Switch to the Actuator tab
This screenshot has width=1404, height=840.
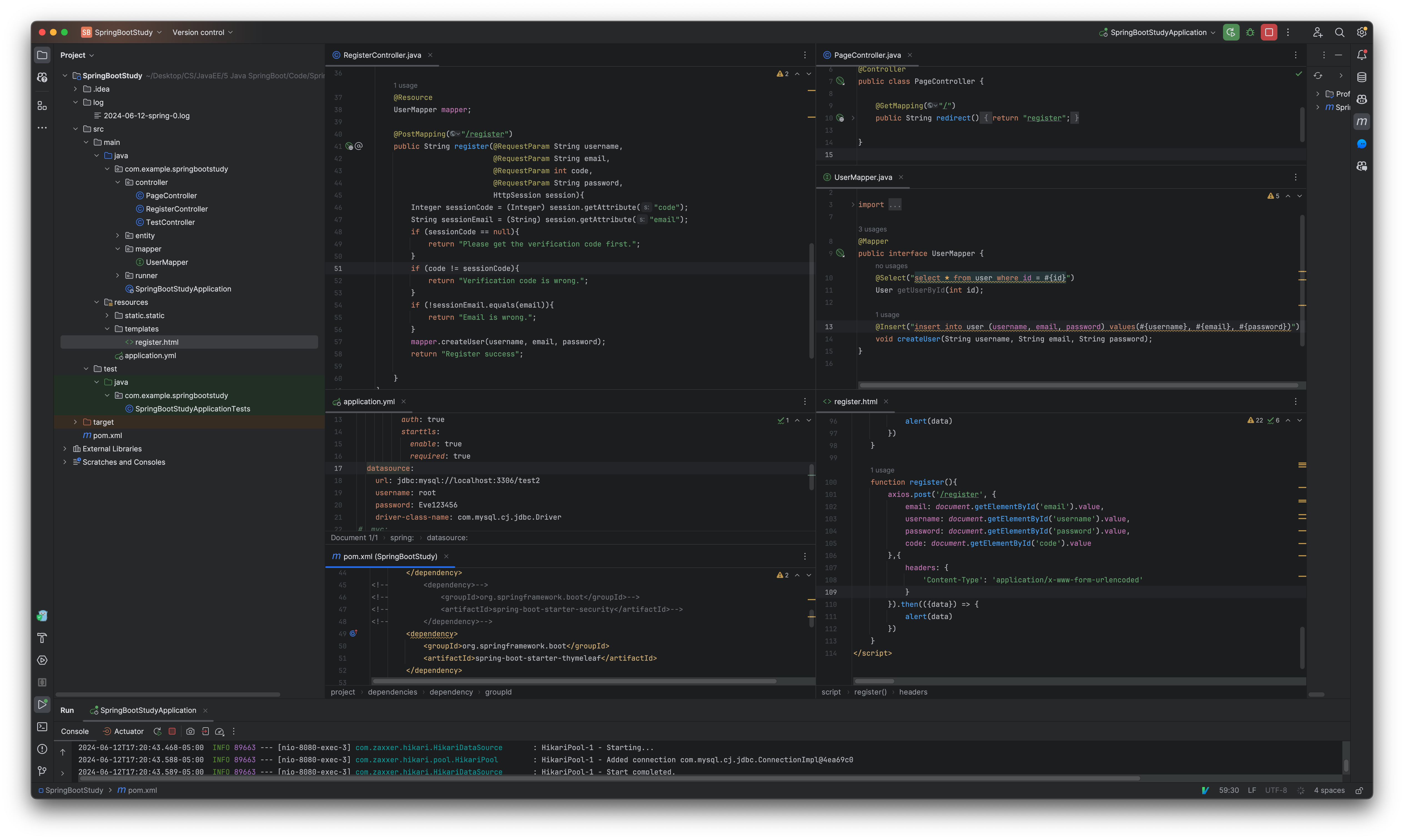[123, 731]
